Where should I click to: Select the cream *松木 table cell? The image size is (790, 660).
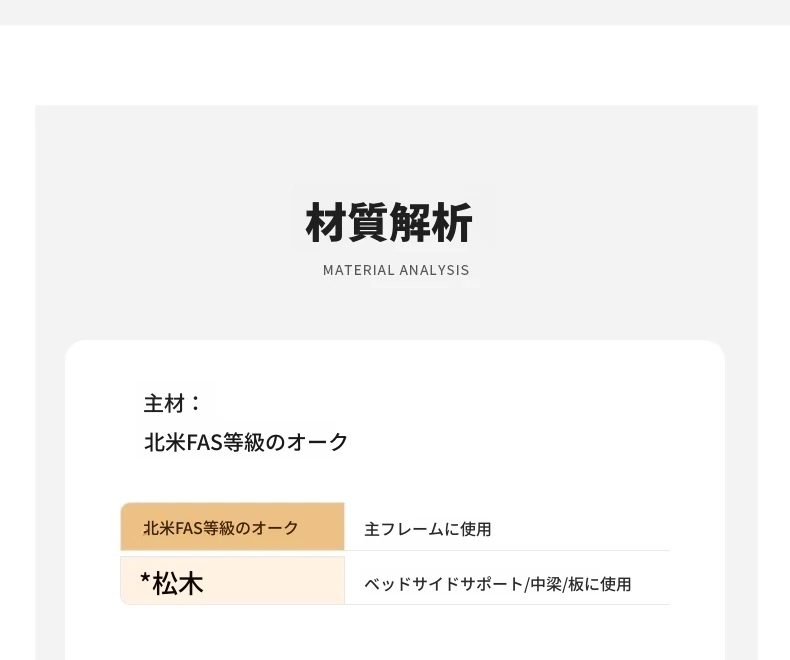point(232,580)
